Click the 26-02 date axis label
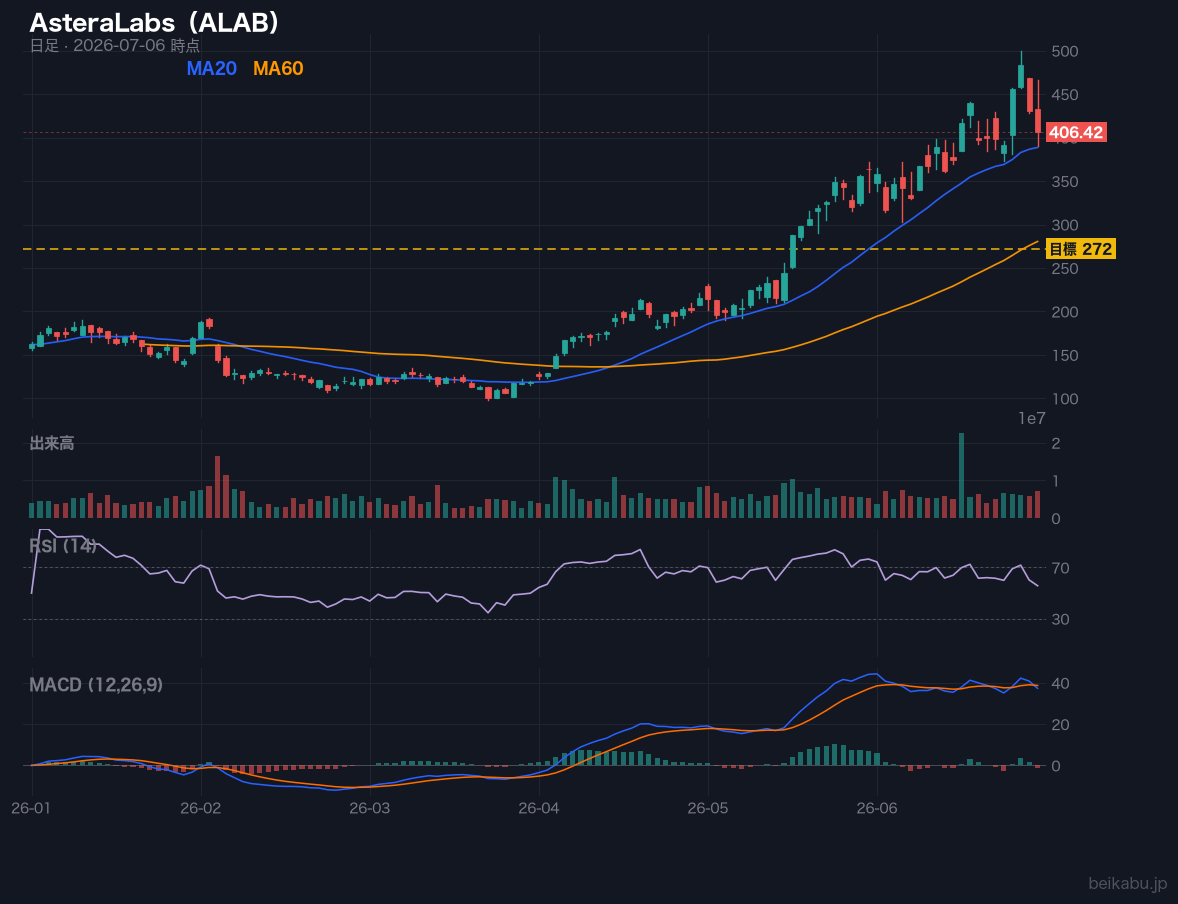This screenshot has width=1178, height=904. pos(201,809)
